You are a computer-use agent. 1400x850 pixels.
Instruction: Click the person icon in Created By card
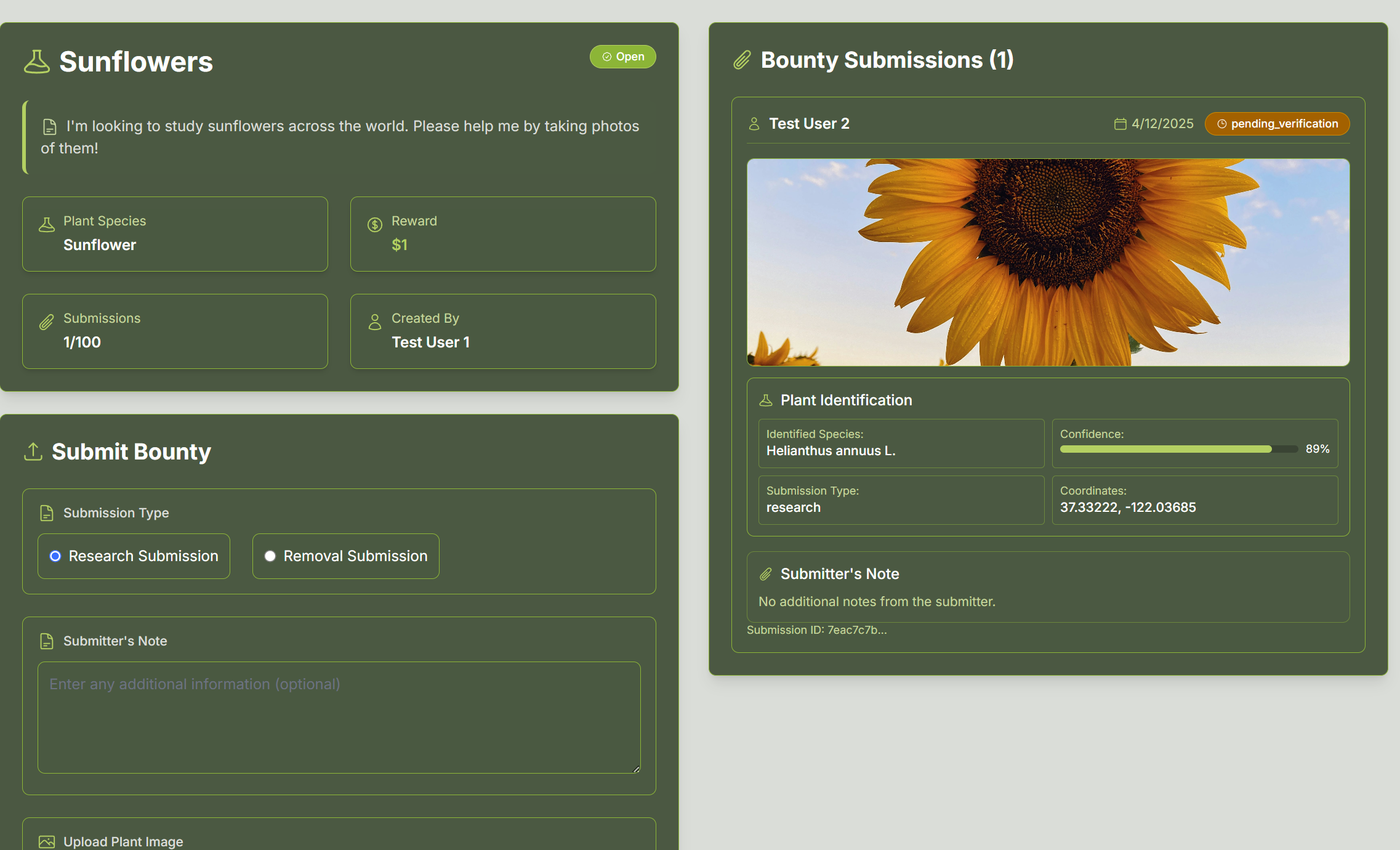[374, 322]
